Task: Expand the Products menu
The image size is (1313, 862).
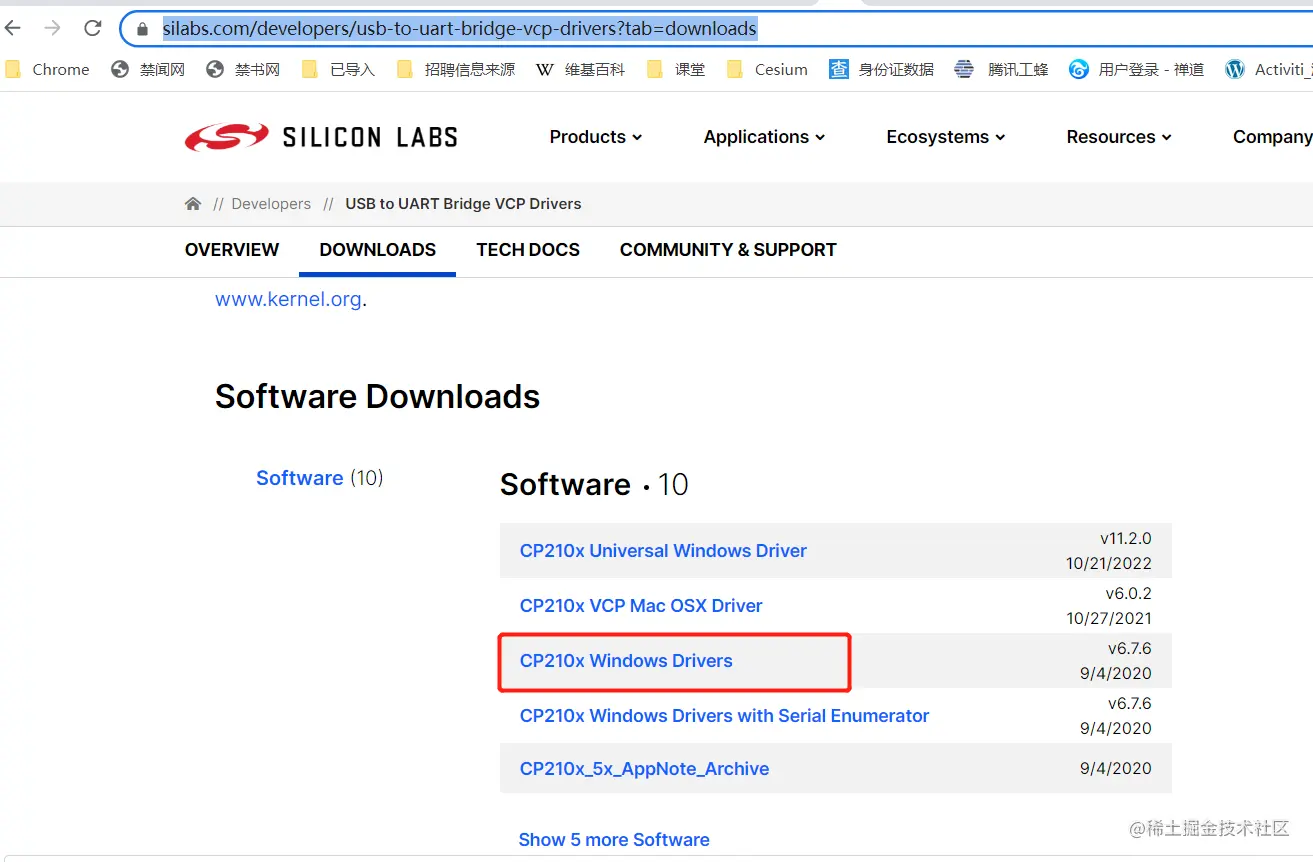Action: pos(596,137)
